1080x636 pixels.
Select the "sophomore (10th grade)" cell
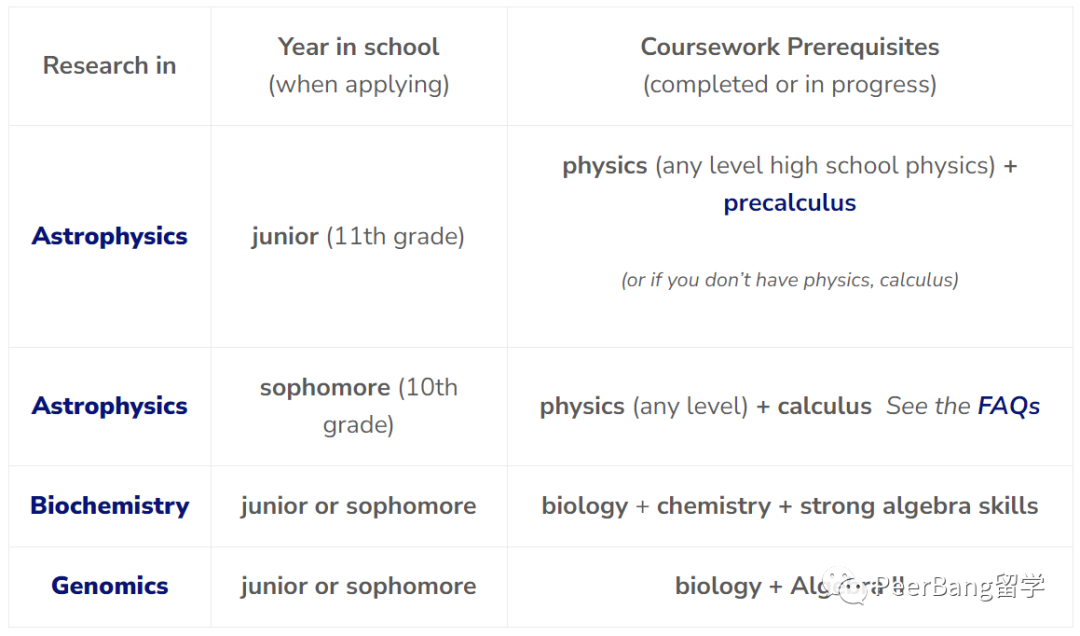click(358, 406)
